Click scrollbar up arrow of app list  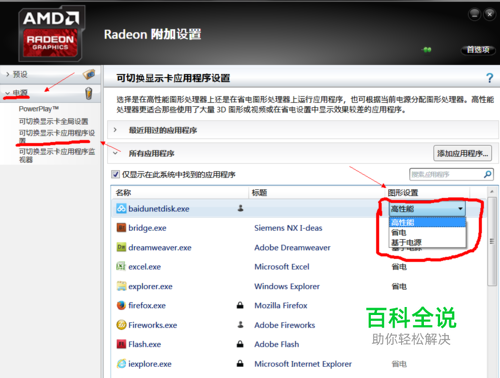pos(492,192)
